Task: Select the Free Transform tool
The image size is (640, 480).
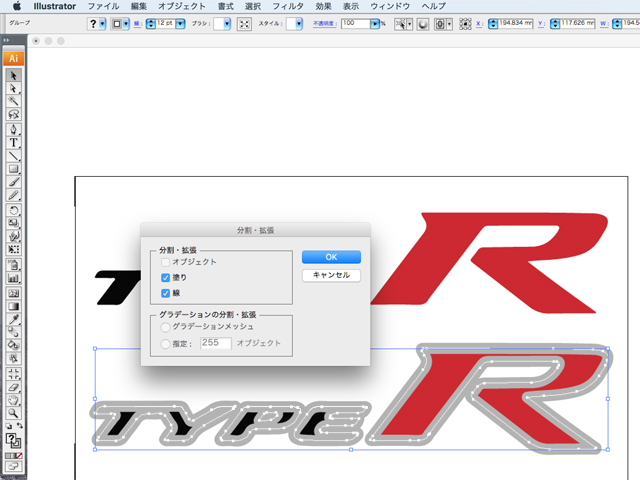Action: pyautogui.click(x=13, y=249)
